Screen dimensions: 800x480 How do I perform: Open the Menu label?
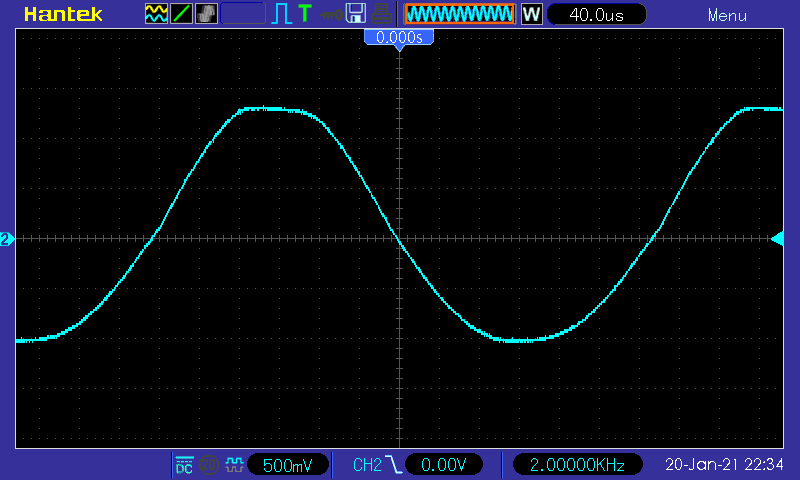pos(727,15)
